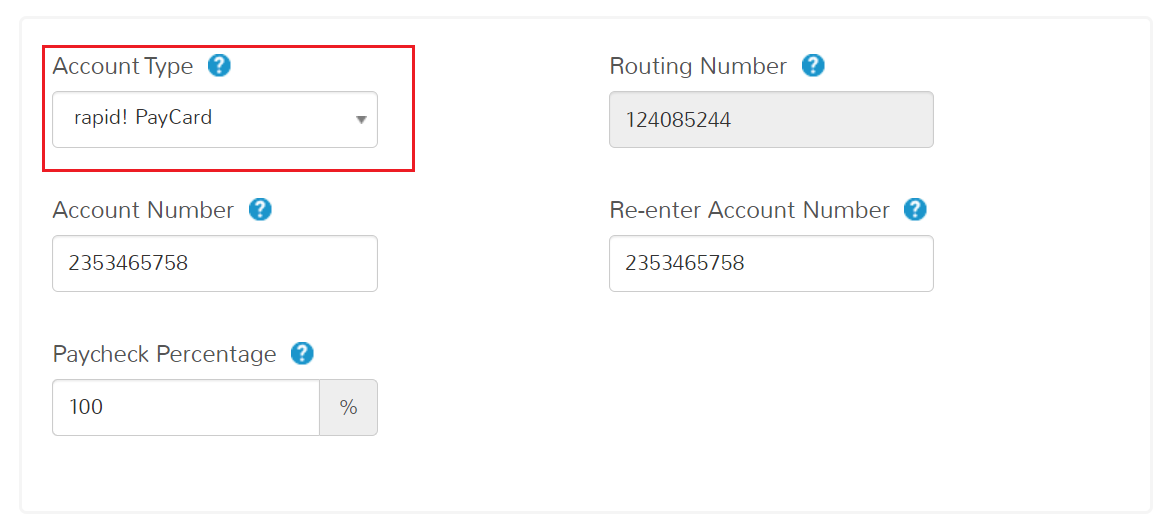This screenshot has height=528, width=1168.
Task: Click into Re-enter Account Number field
Action: pyautogui.click(x=771, y=264)
